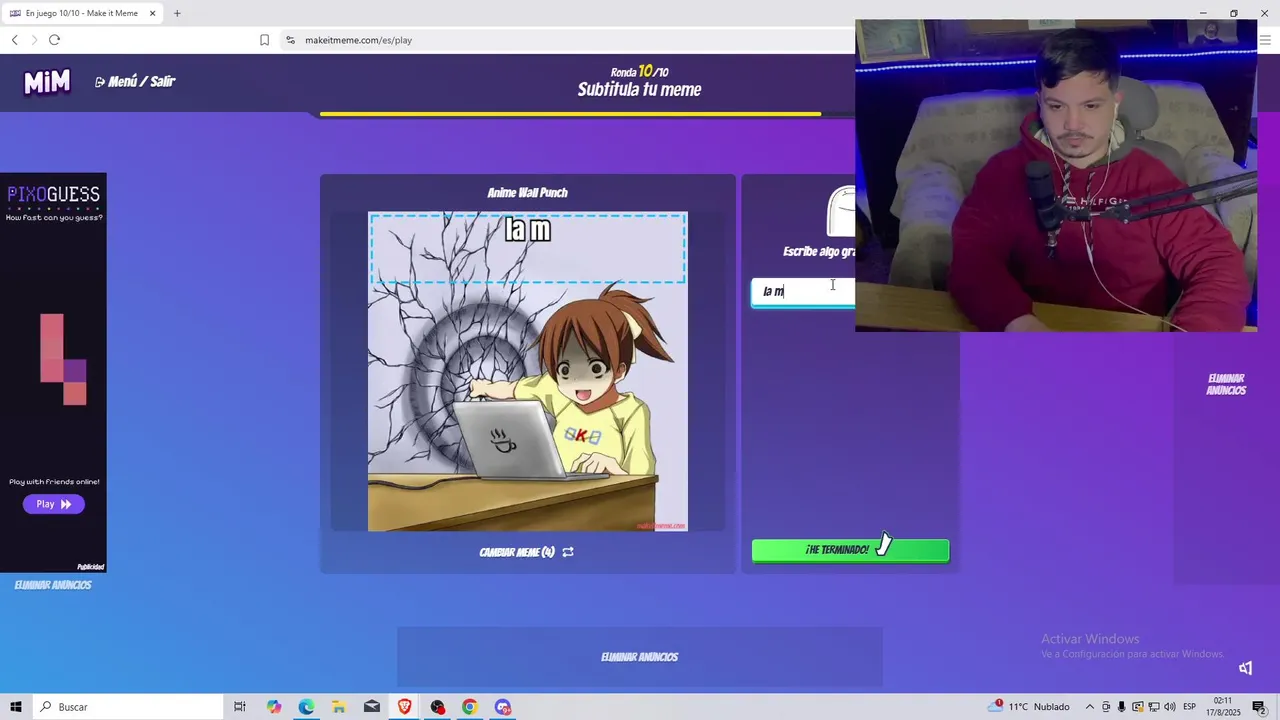Image resolution: width=1280 pixels, height=720 pixels.
Task: Click the microphone tray icon
Action: (1122, 707)
